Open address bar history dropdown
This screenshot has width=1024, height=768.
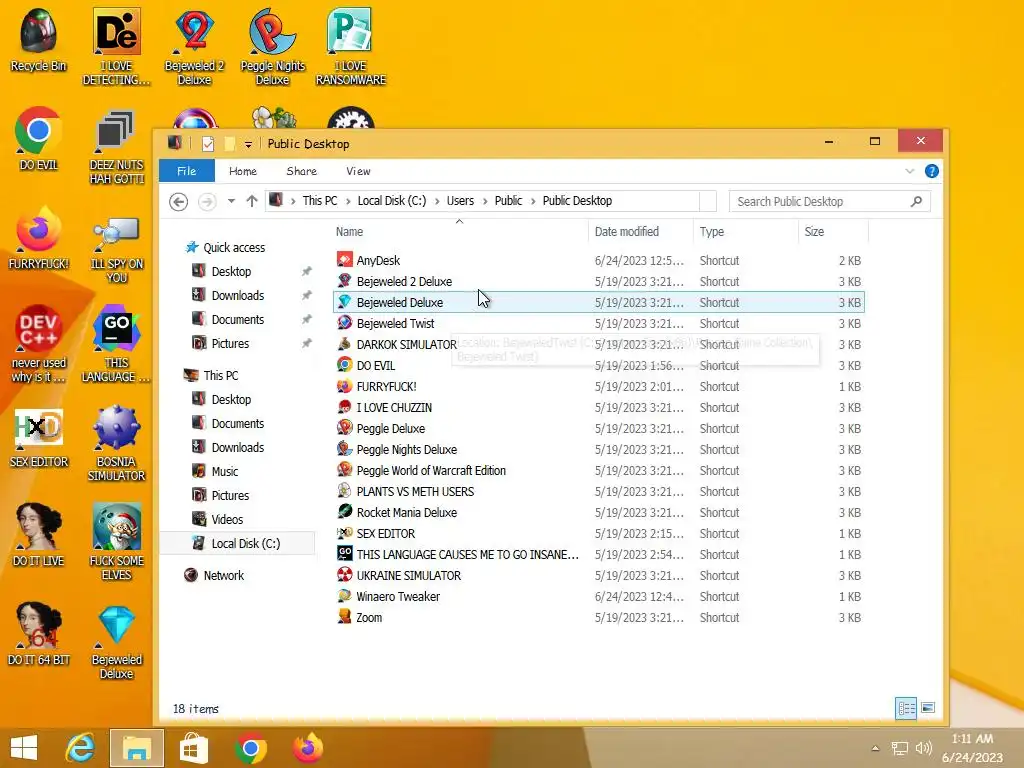[708, 201]
